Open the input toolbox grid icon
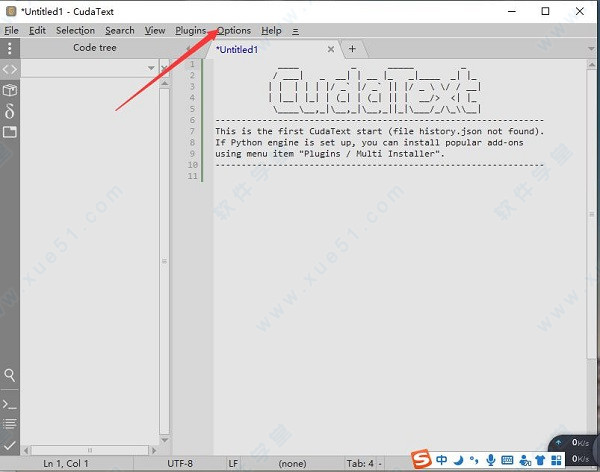The height and width of the screenshot is (472, 600). coord(556,460)
